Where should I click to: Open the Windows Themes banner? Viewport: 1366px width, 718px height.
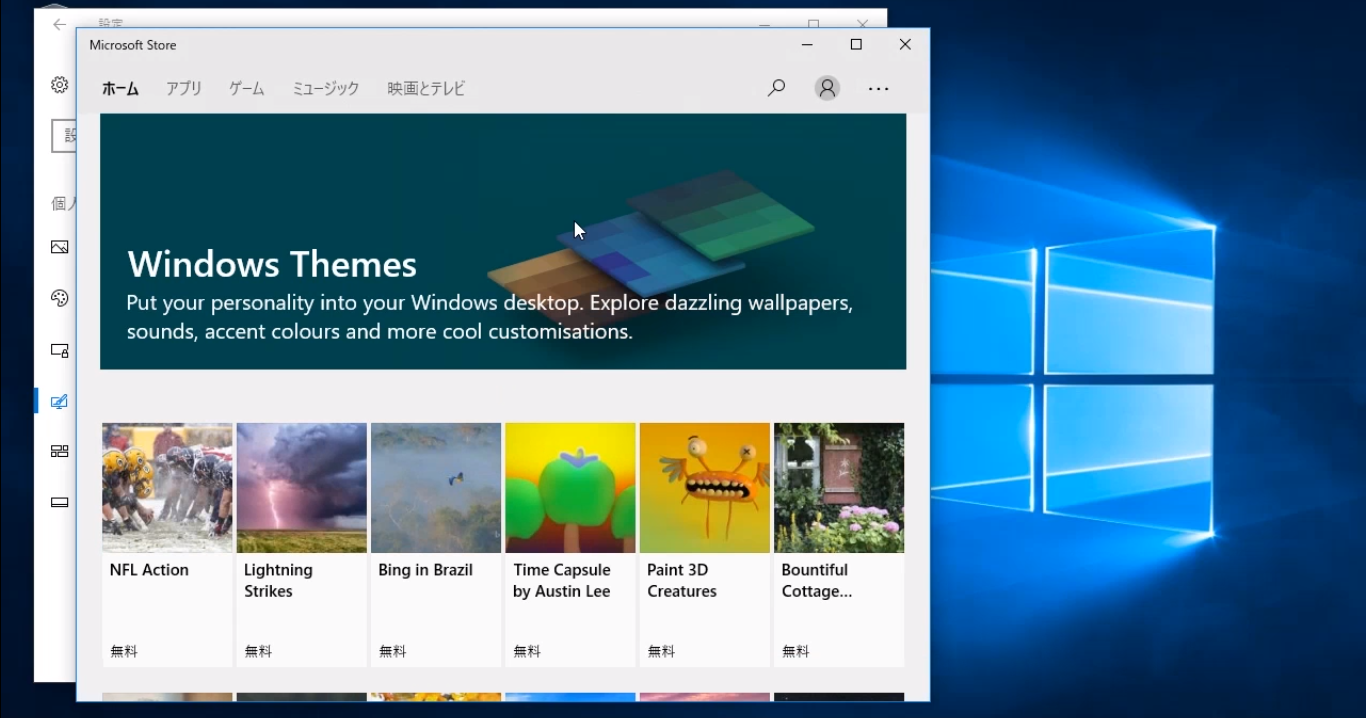pyautogui.click(x=503, y=241)
